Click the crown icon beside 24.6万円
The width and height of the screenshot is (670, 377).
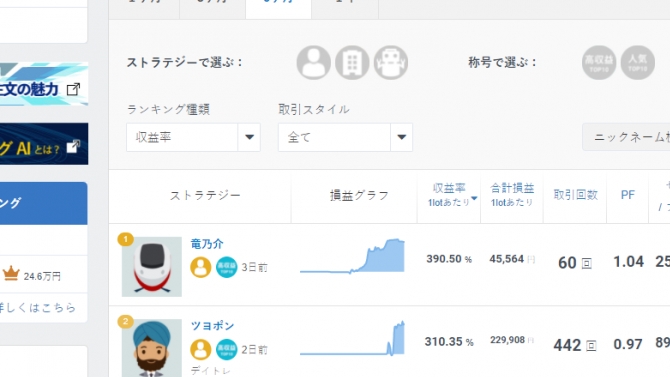11,274
